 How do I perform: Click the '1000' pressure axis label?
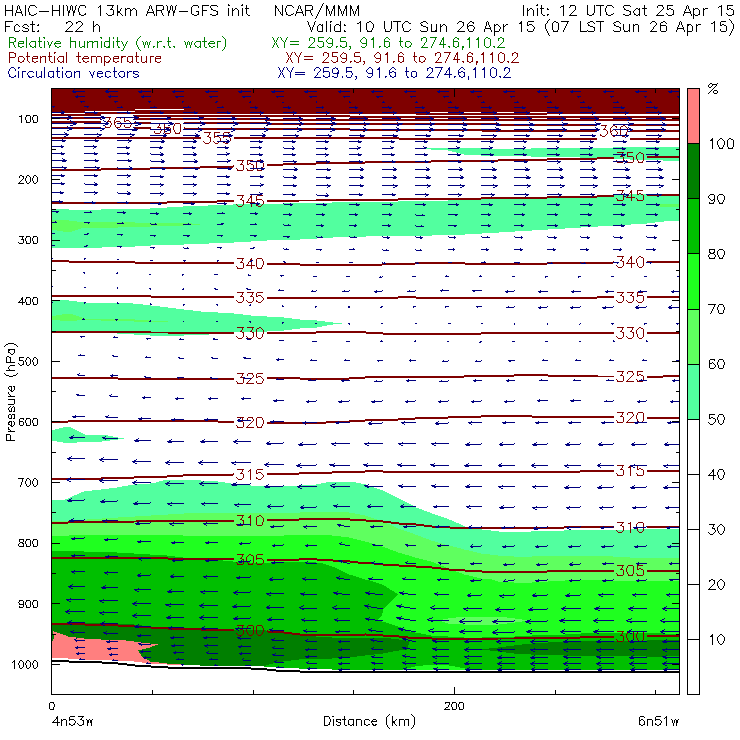25,664
